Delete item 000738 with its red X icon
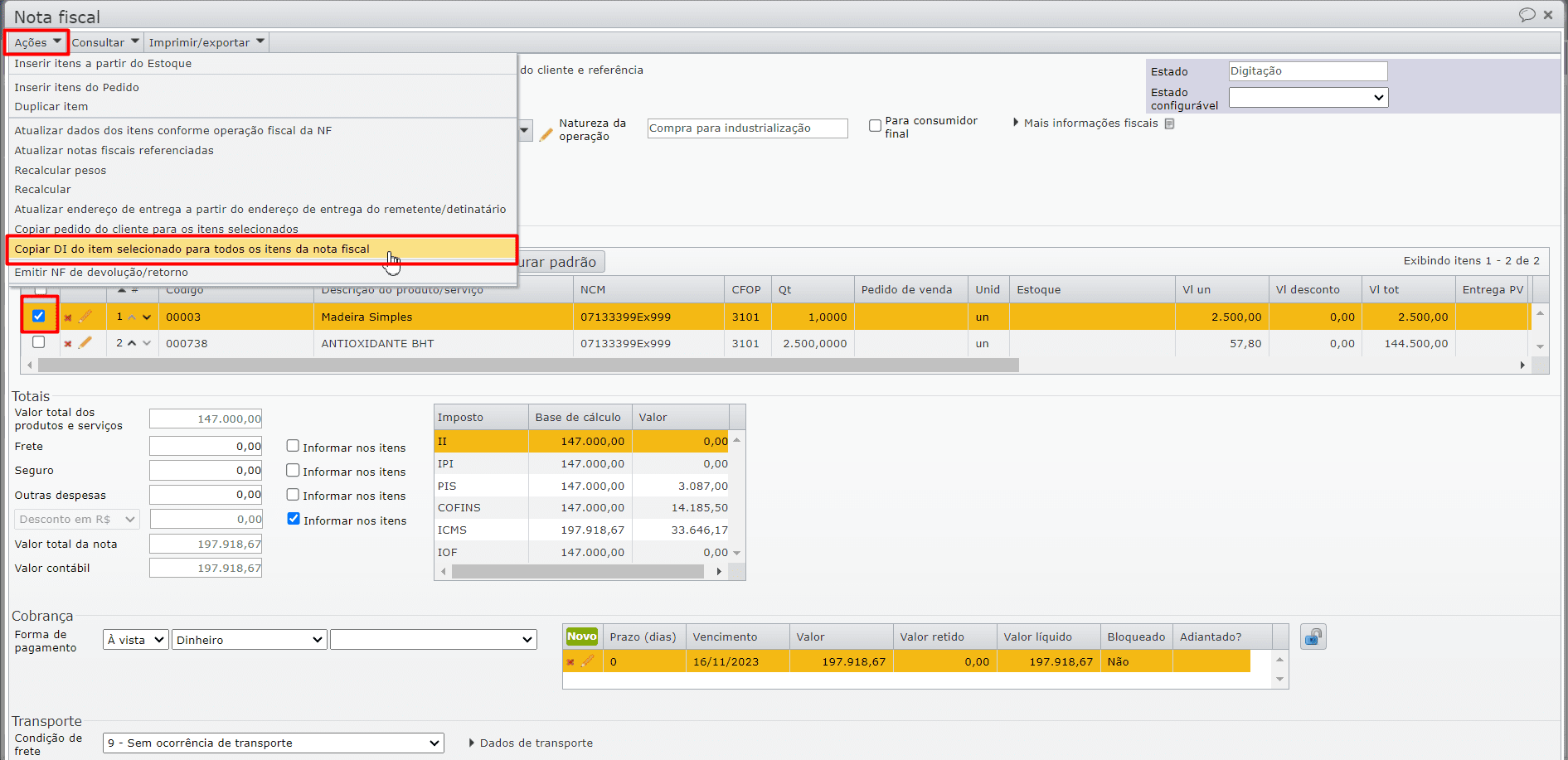This screenshot has height=760, width=1568. click(x=68, y=344)
